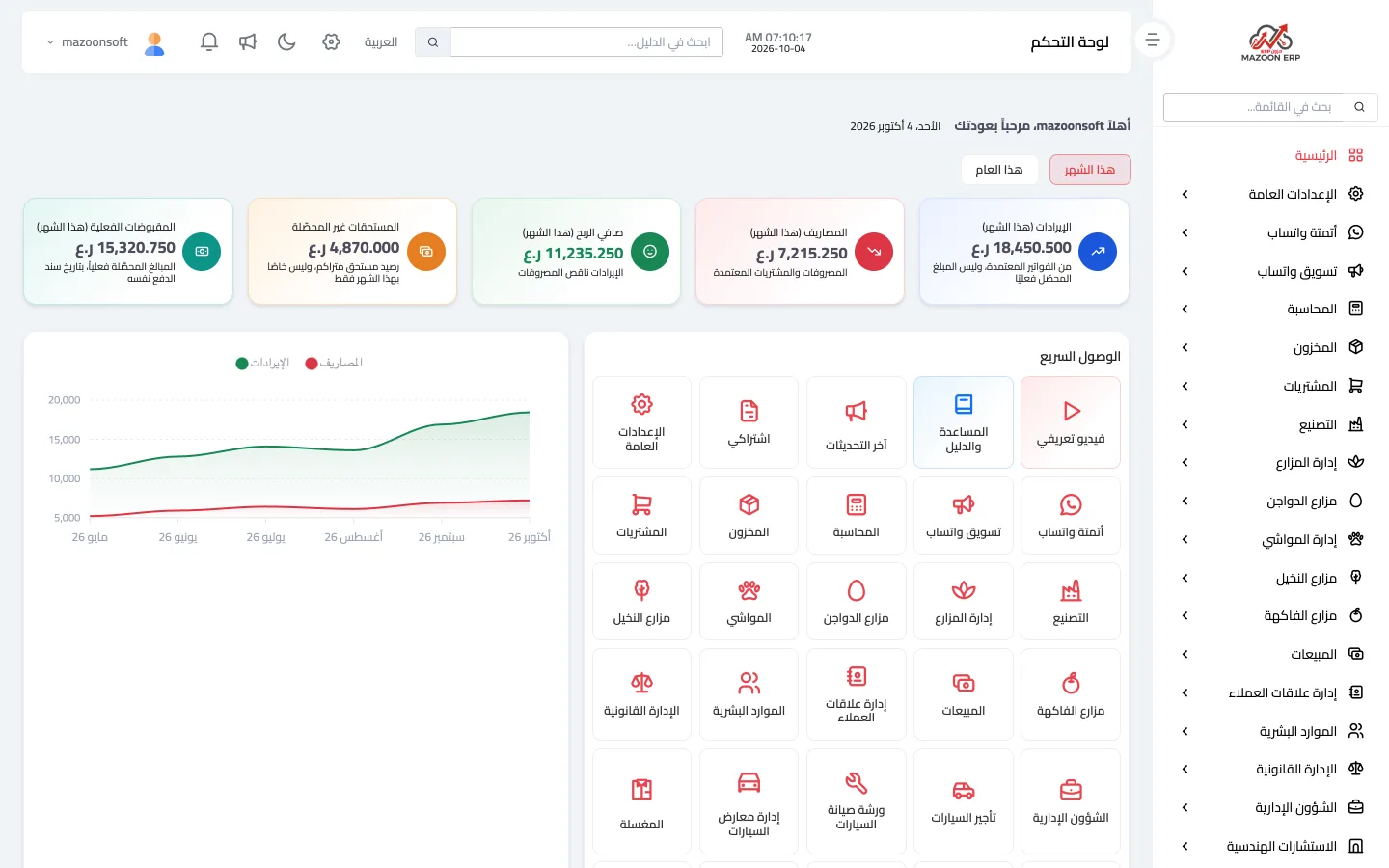This screenshot has width=1389, height=868.
Task: Open the فيديو تعريفي quick access tile
Action: (x=1071, y=422)
